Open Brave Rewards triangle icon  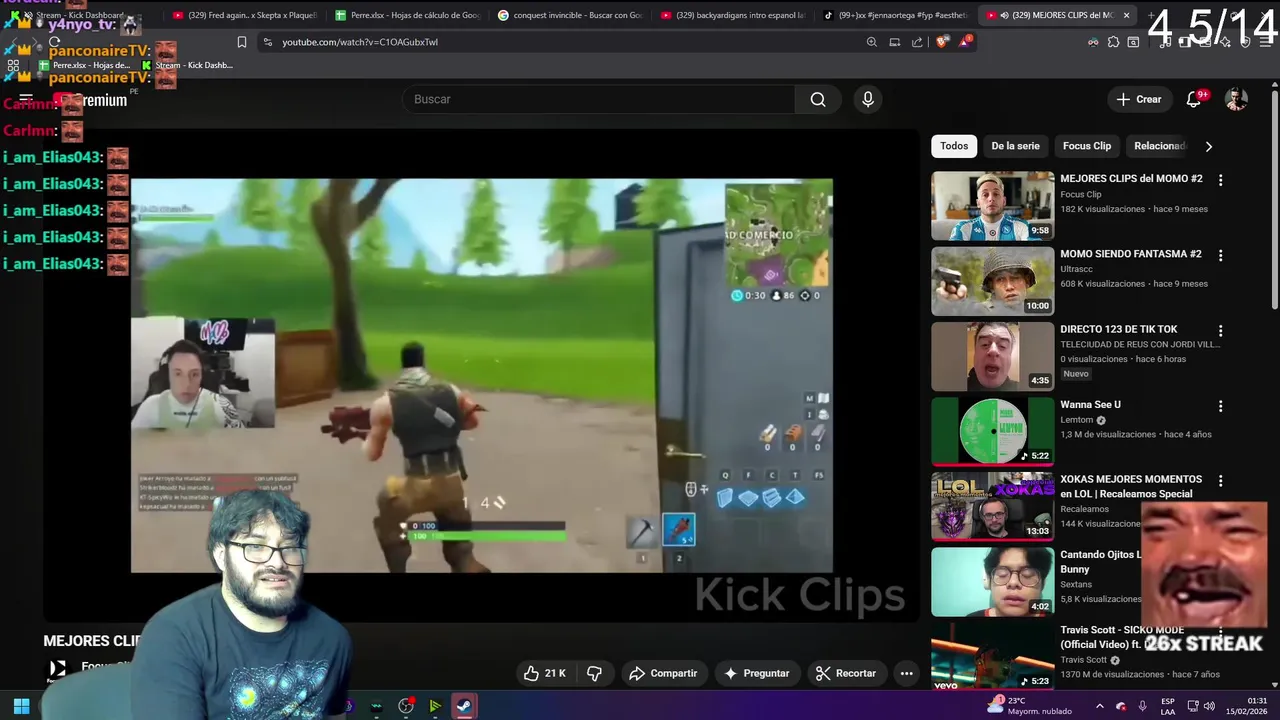(x=965, y=42)
